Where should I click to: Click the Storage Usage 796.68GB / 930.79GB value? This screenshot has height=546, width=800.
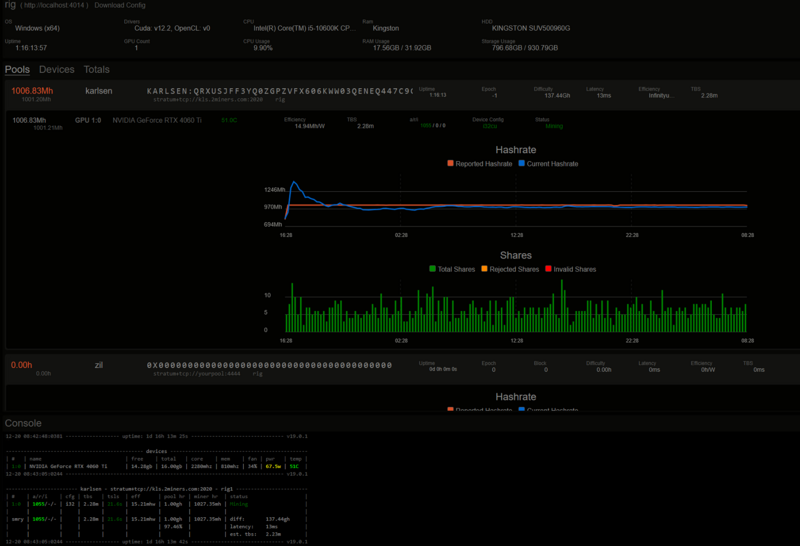525,48
